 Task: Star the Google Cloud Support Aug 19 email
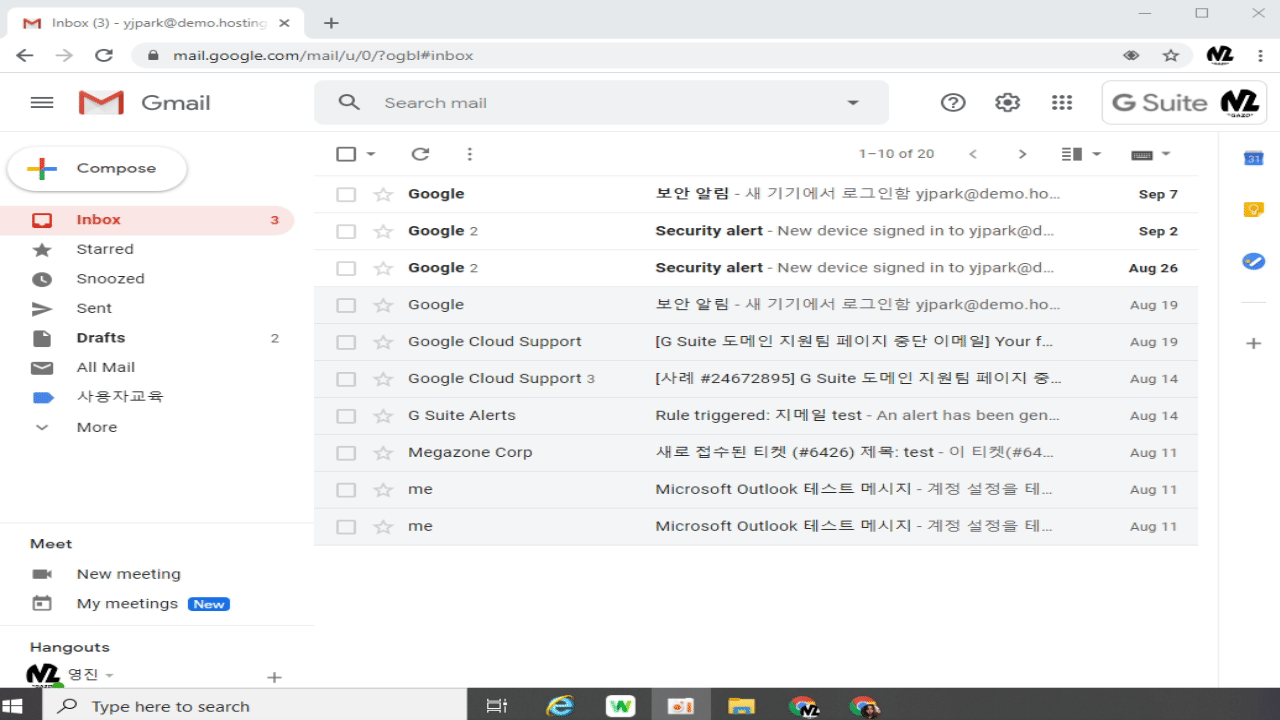tap(382, 342)
